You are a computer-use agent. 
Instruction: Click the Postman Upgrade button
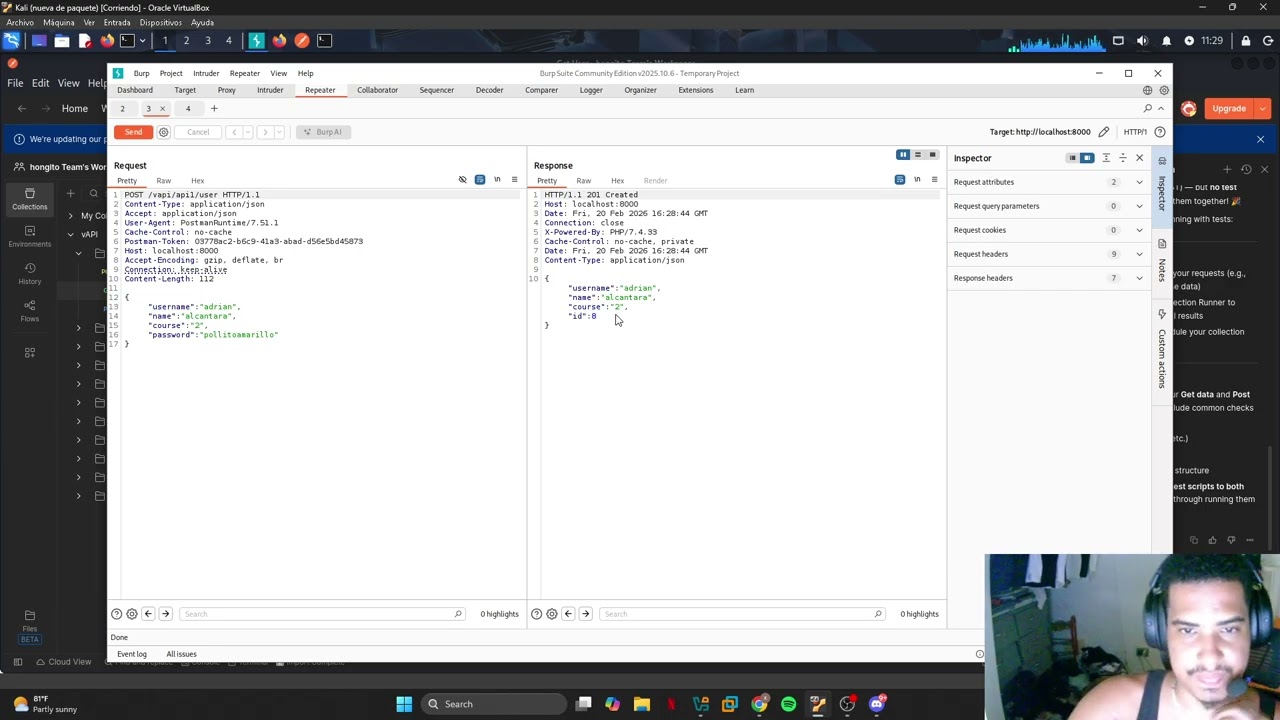point(1229,109)
